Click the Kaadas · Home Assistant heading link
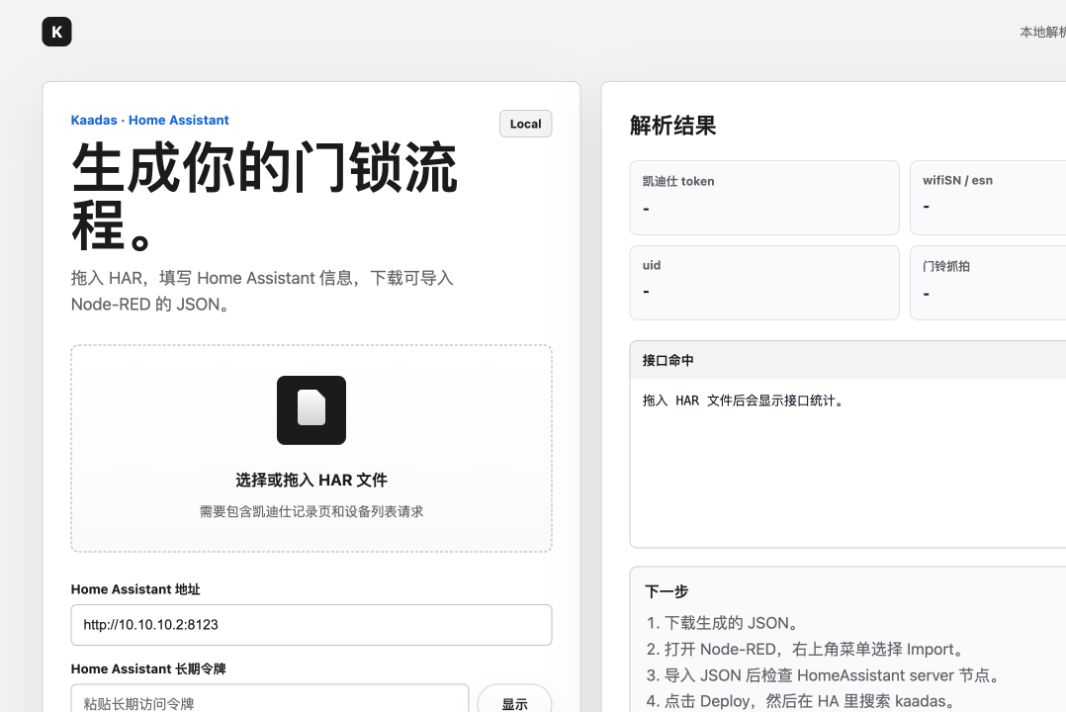1066x712 pixels. tap(150, 120)
